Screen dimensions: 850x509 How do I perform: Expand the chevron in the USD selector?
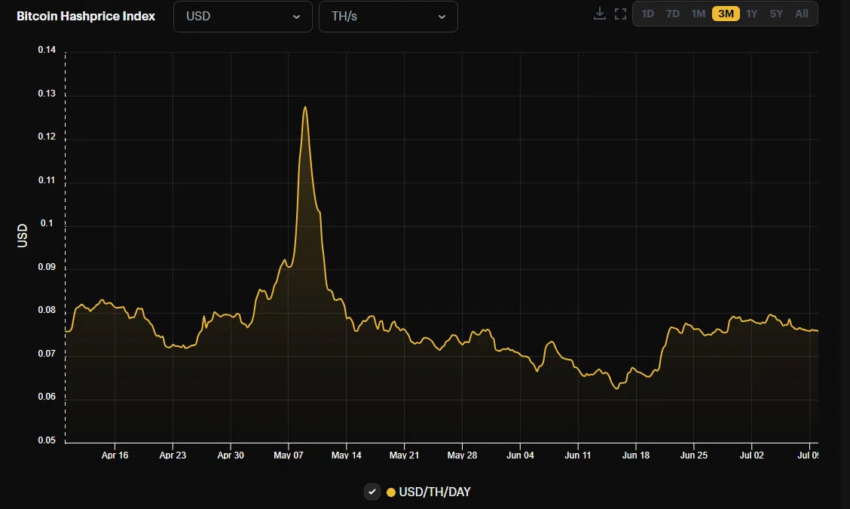tap(296, 17)
